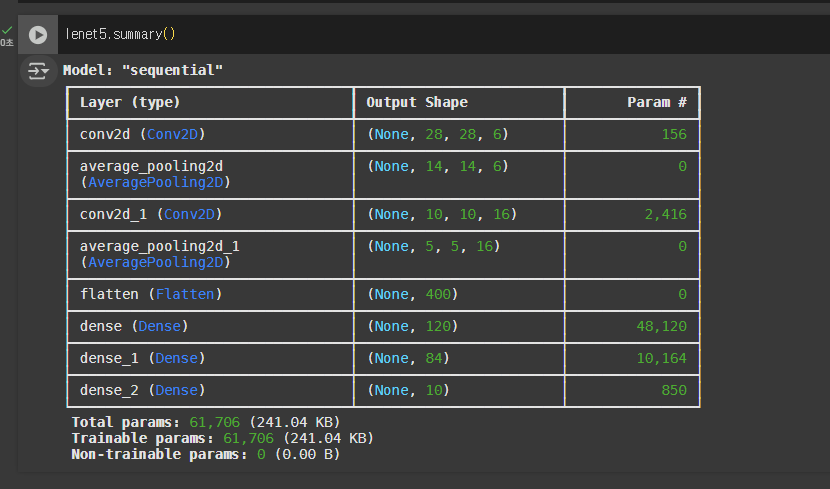Toggle the cell output view icon
The image size is (830, 489).
(x=38, y=70)
